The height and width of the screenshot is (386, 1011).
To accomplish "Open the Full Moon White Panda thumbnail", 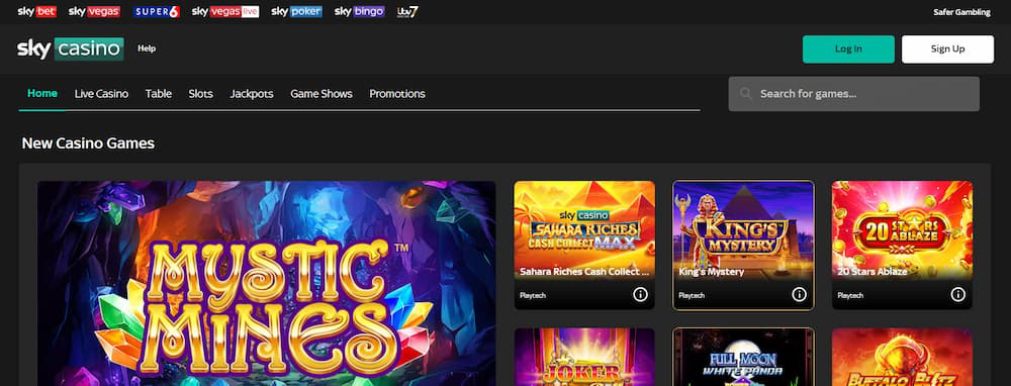I will [x=743, y=357].
